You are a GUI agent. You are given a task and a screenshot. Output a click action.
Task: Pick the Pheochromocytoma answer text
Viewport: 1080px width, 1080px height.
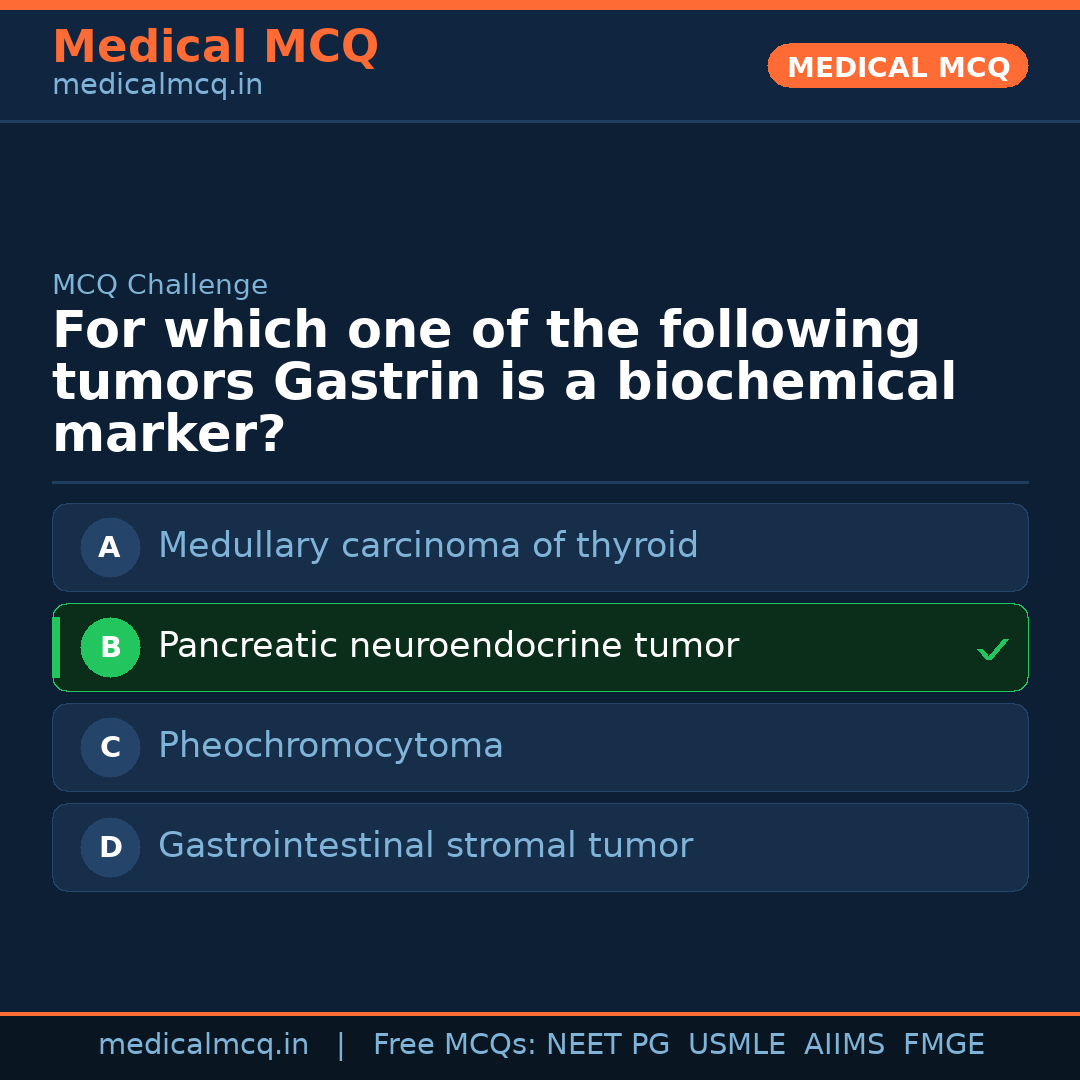(x=330, y=746)
